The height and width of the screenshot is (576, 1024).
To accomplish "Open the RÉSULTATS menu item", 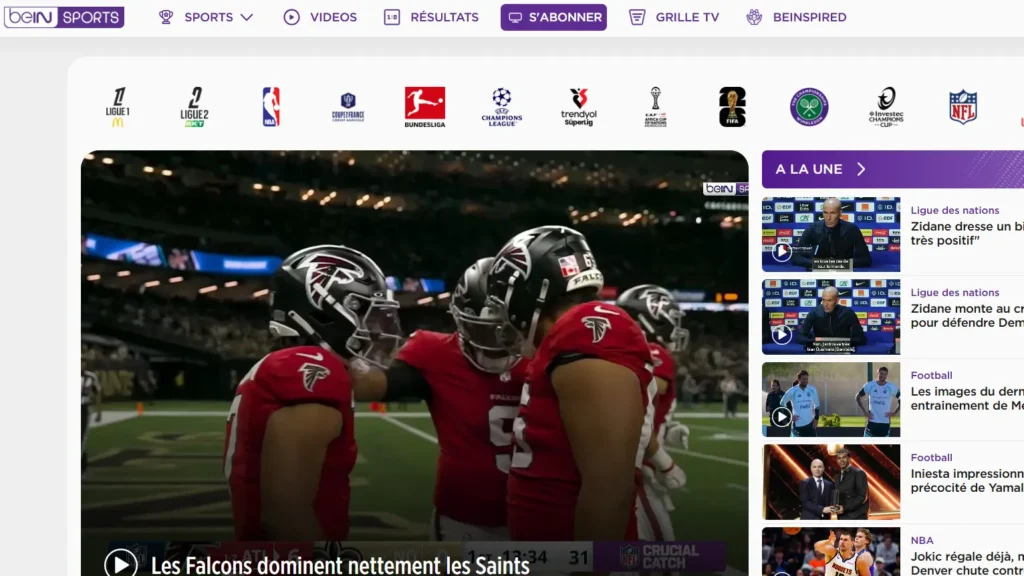I will pyautogui.click(x=444, y=18).
